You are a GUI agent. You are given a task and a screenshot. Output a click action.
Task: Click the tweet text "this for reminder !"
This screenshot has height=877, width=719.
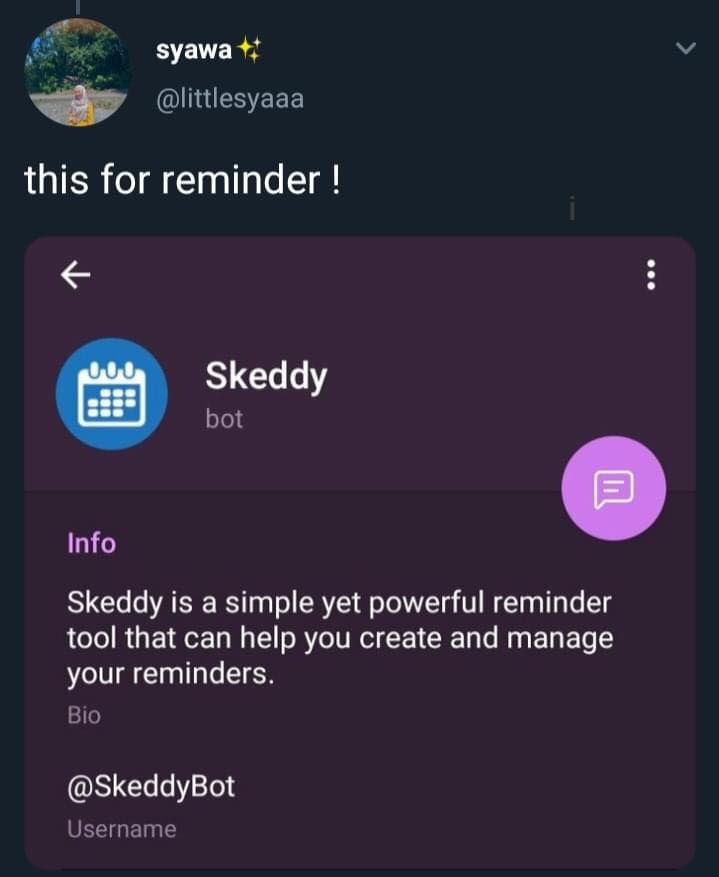click(182, 180)
